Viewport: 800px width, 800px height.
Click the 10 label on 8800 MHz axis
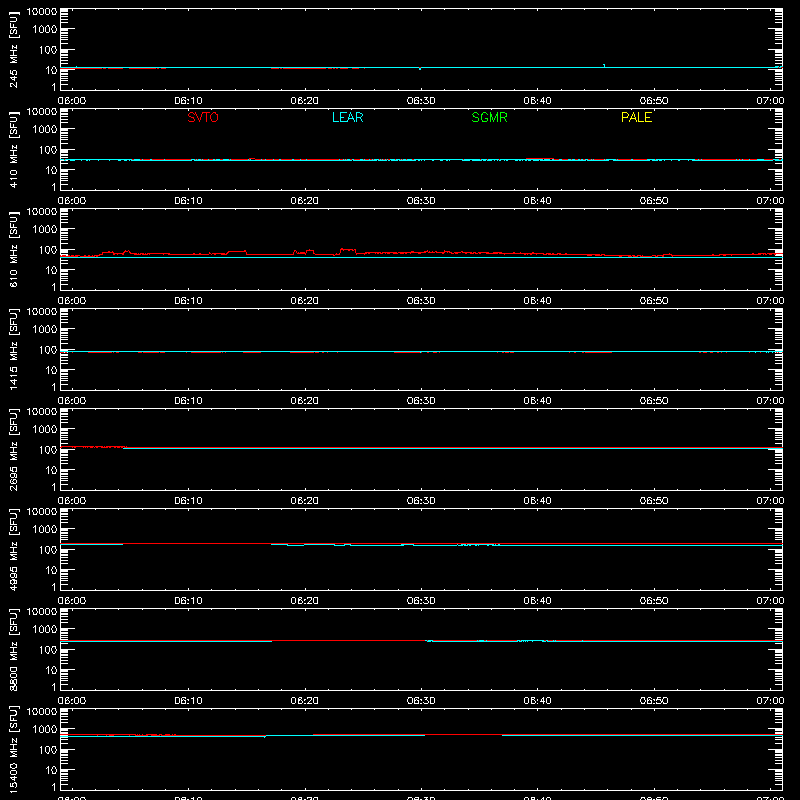click(x=52, y=670)
